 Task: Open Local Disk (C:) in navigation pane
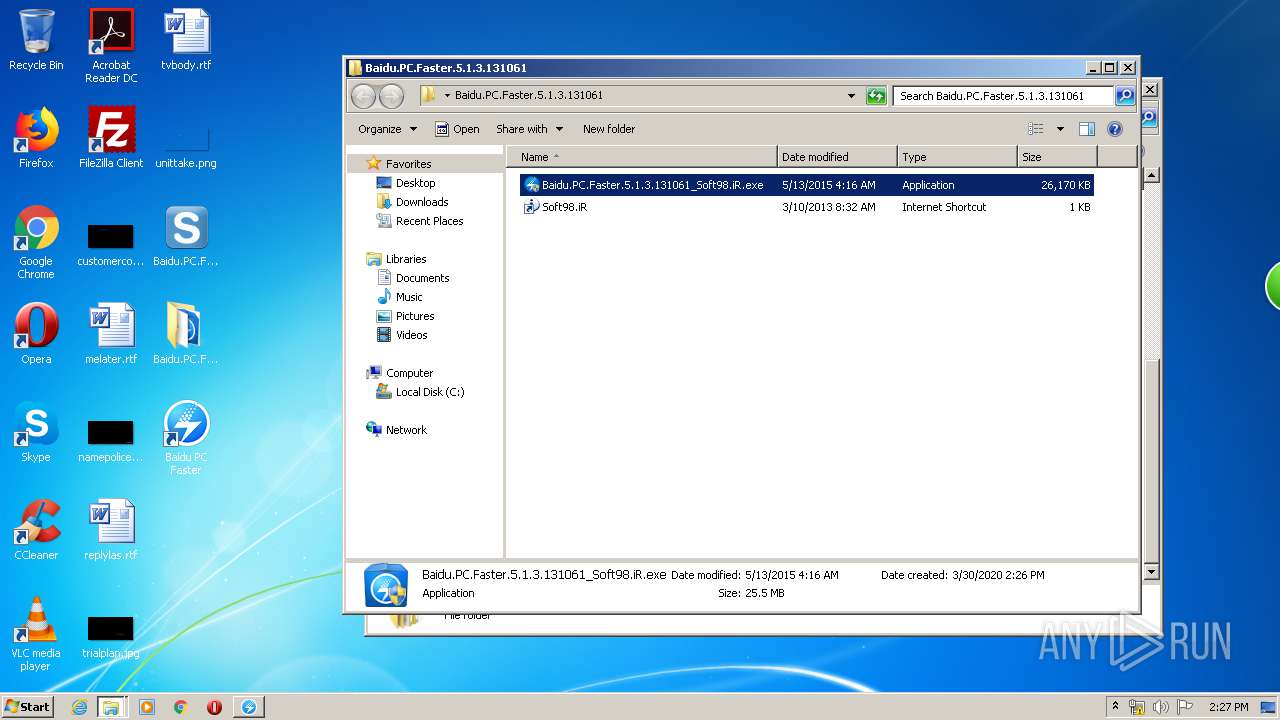click(430, 392)
